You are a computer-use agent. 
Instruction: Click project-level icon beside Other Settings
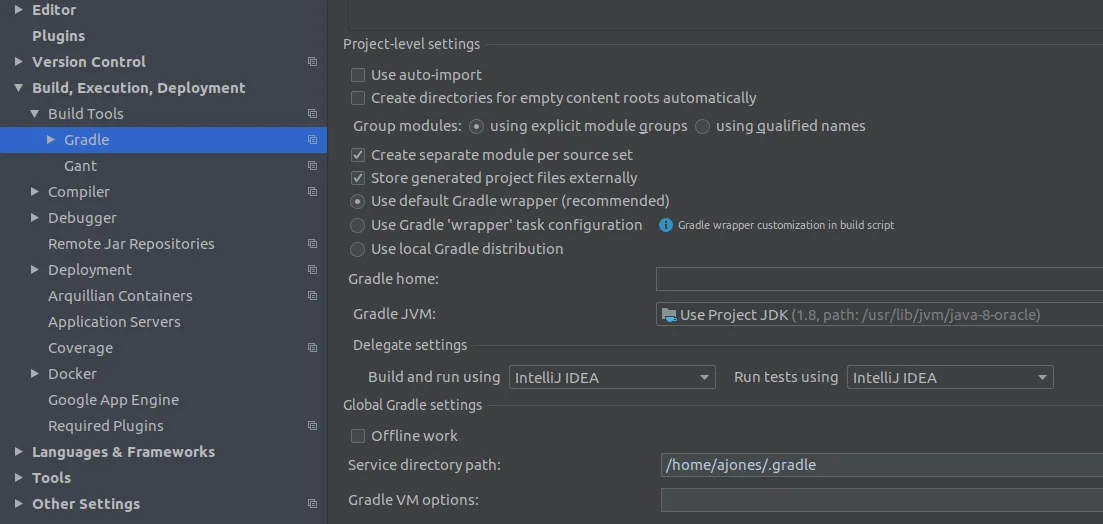pyautogui.click(x=312, y=504)
